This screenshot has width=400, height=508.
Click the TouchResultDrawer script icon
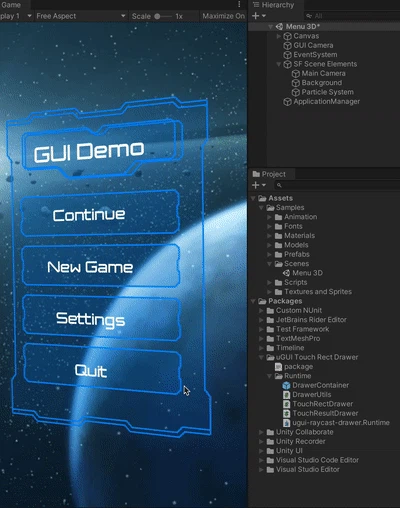[286, 413]
